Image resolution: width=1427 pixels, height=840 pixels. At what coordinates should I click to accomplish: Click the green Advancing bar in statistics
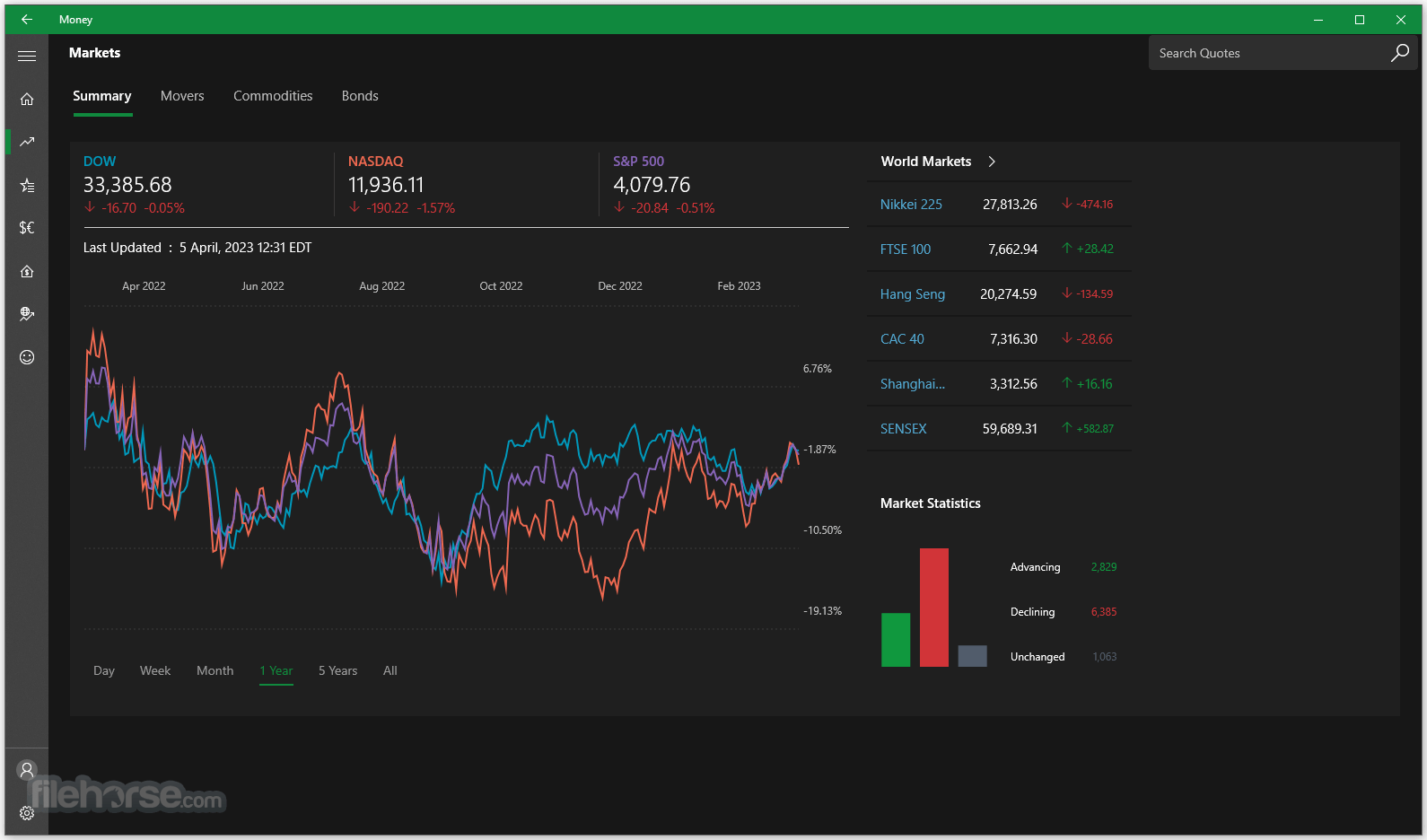click(x=896, y=640)
